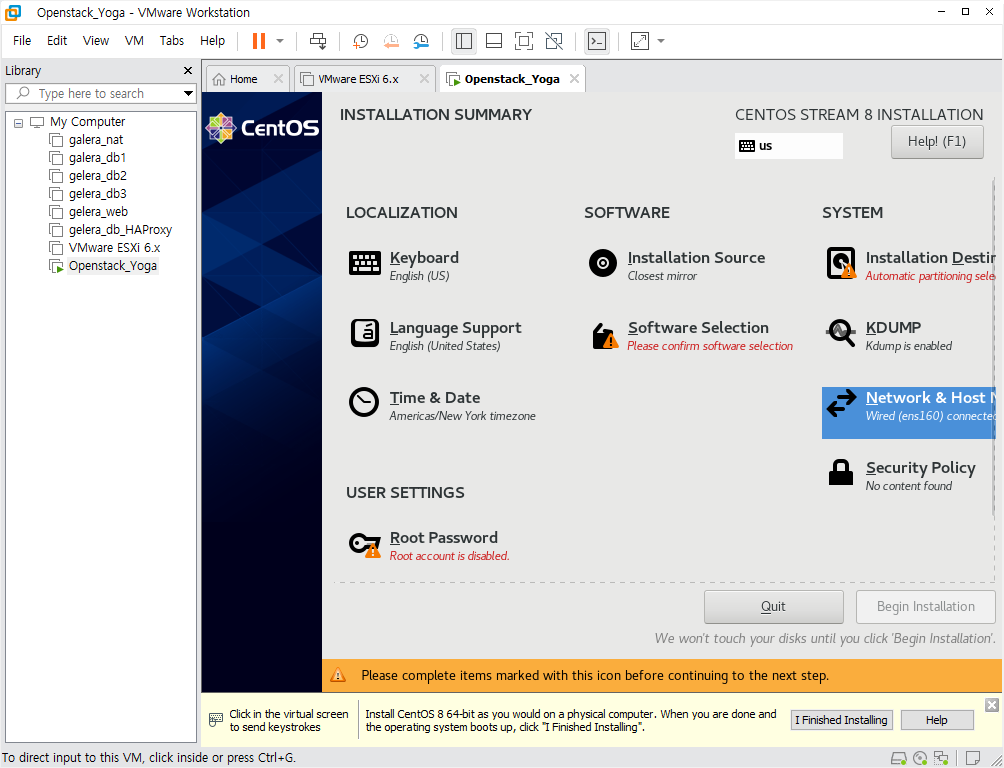Click the hard disk status bar icon
Screen dimensions: 1004x768
click(x=899, y=759)
